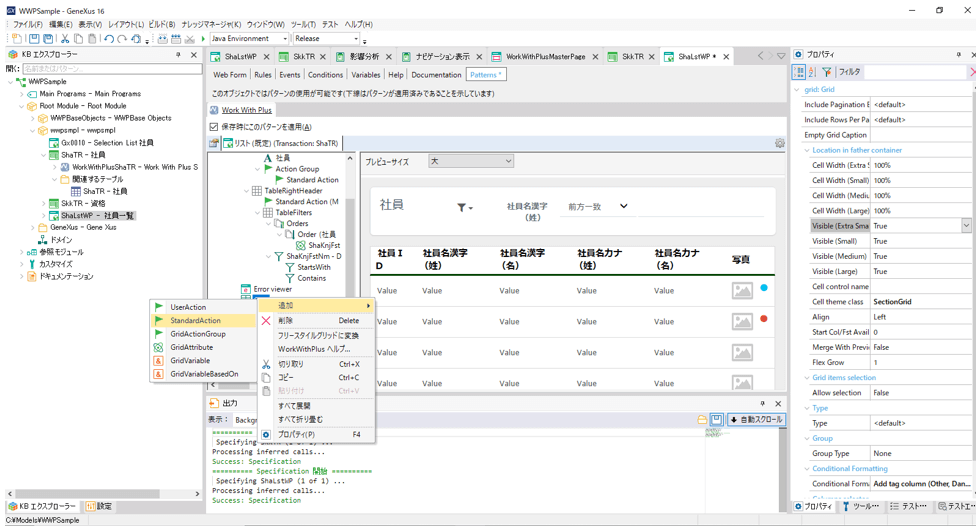Click the Work With Plus pattern tab

click(x=241, y=110)
